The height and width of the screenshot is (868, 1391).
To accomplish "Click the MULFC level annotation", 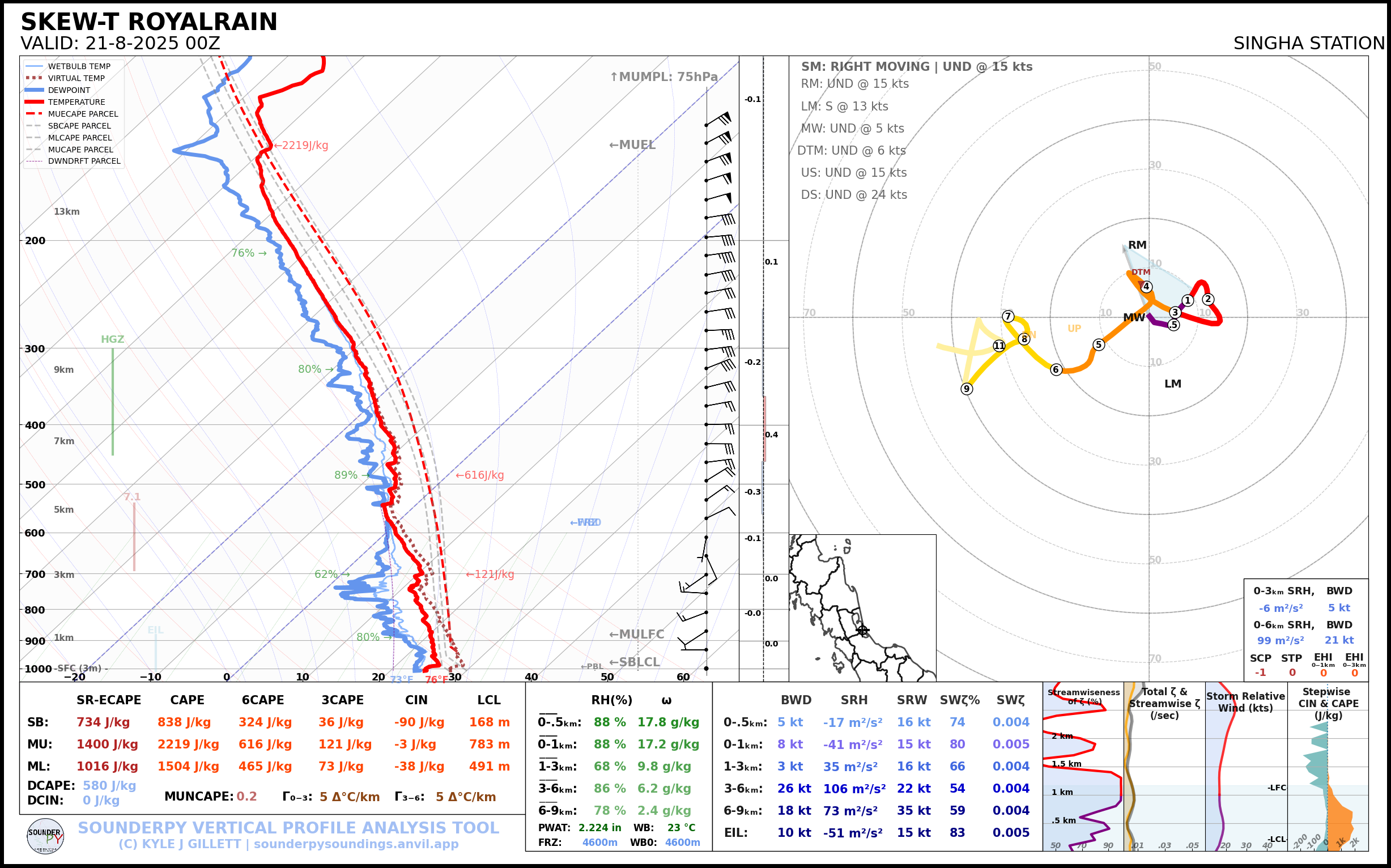I will tap(636, 635).
